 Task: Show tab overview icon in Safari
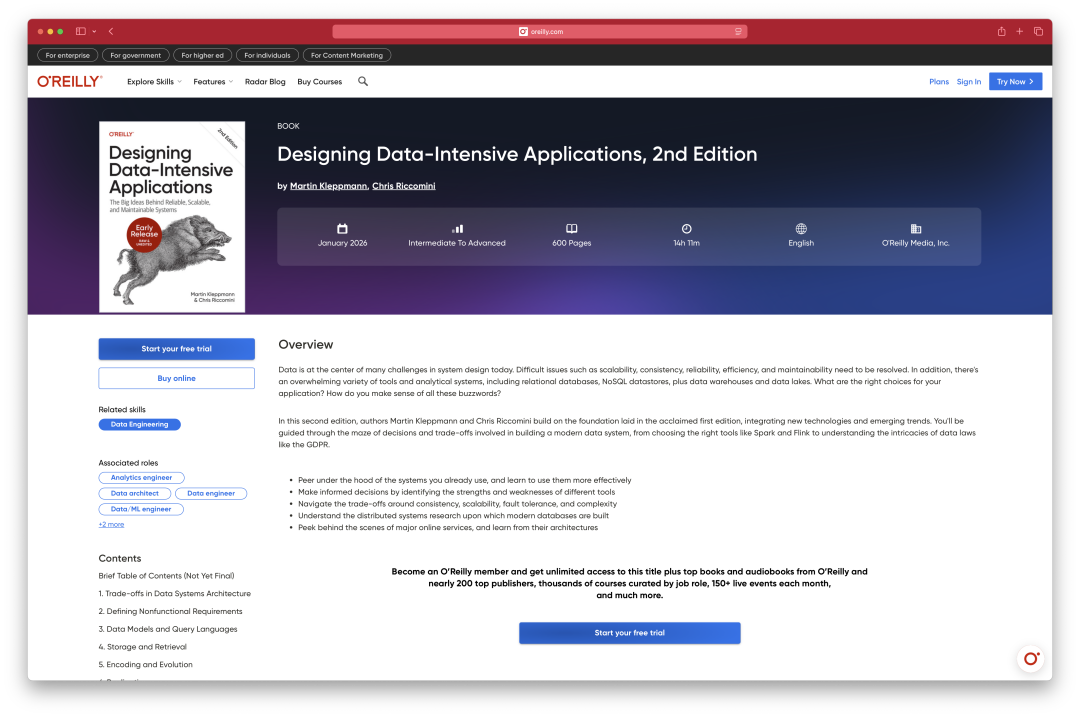[1038, 31]
